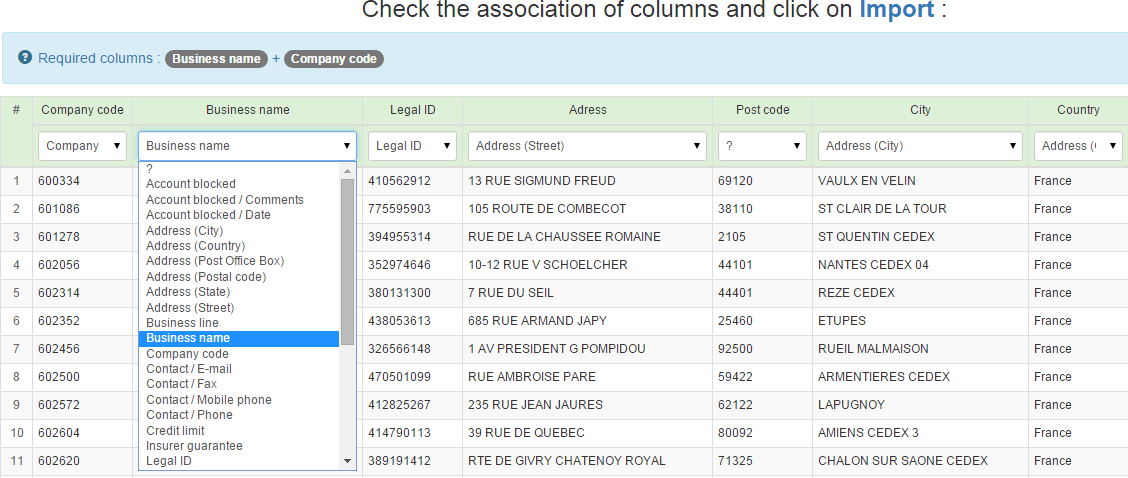This screenshot has width=1128, height=478.
Task: Click the dropdown list scroll down arrow
Action: click(x=348, y=461)
